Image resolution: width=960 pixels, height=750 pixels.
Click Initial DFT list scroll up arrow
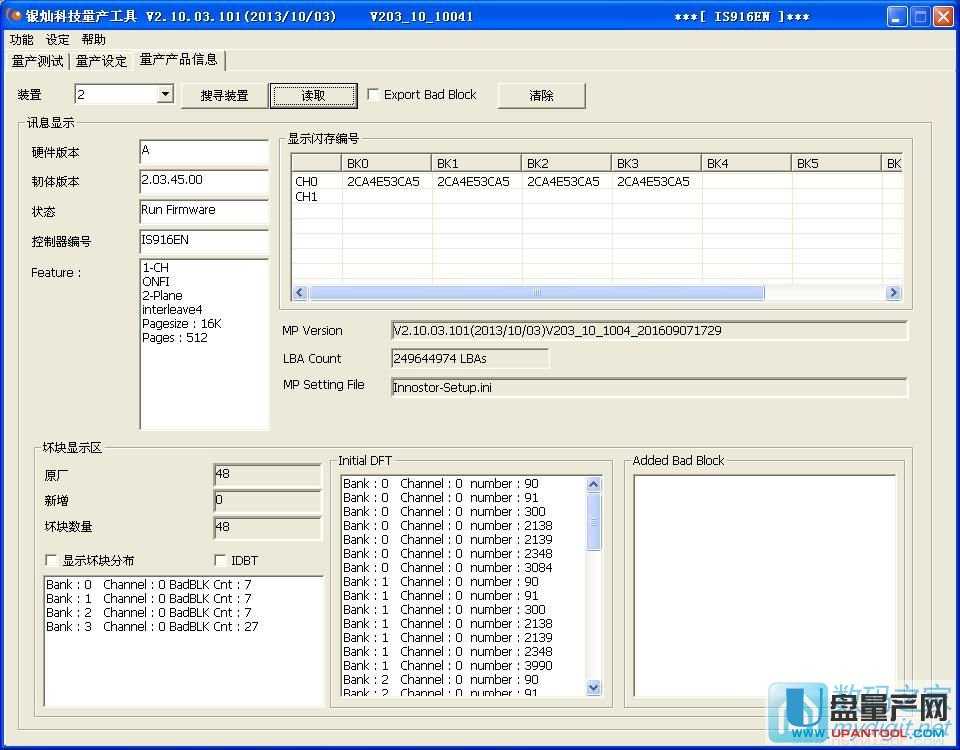pos(594,485)
